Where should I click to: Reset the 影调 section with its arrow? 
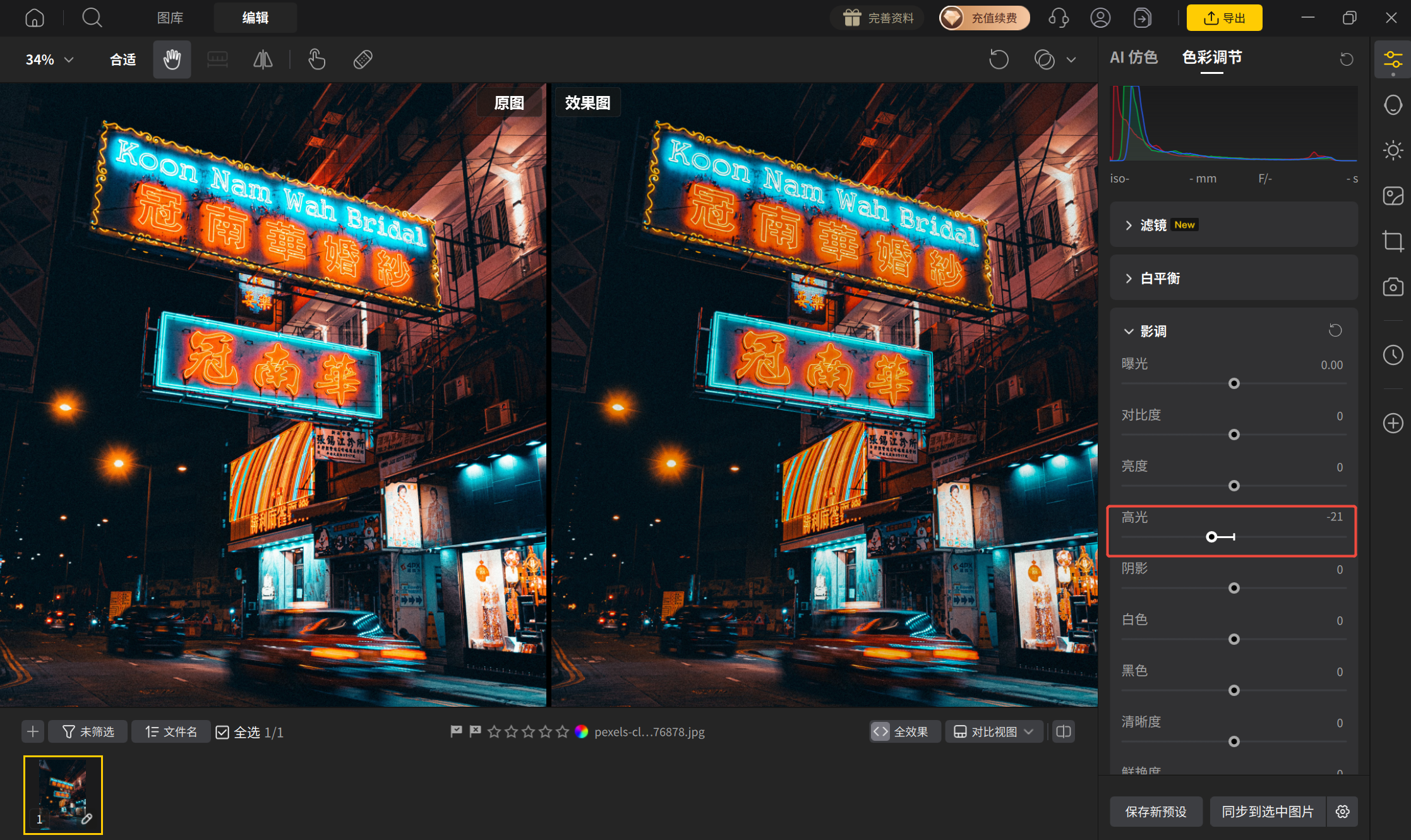click(x=1335, y=330)
